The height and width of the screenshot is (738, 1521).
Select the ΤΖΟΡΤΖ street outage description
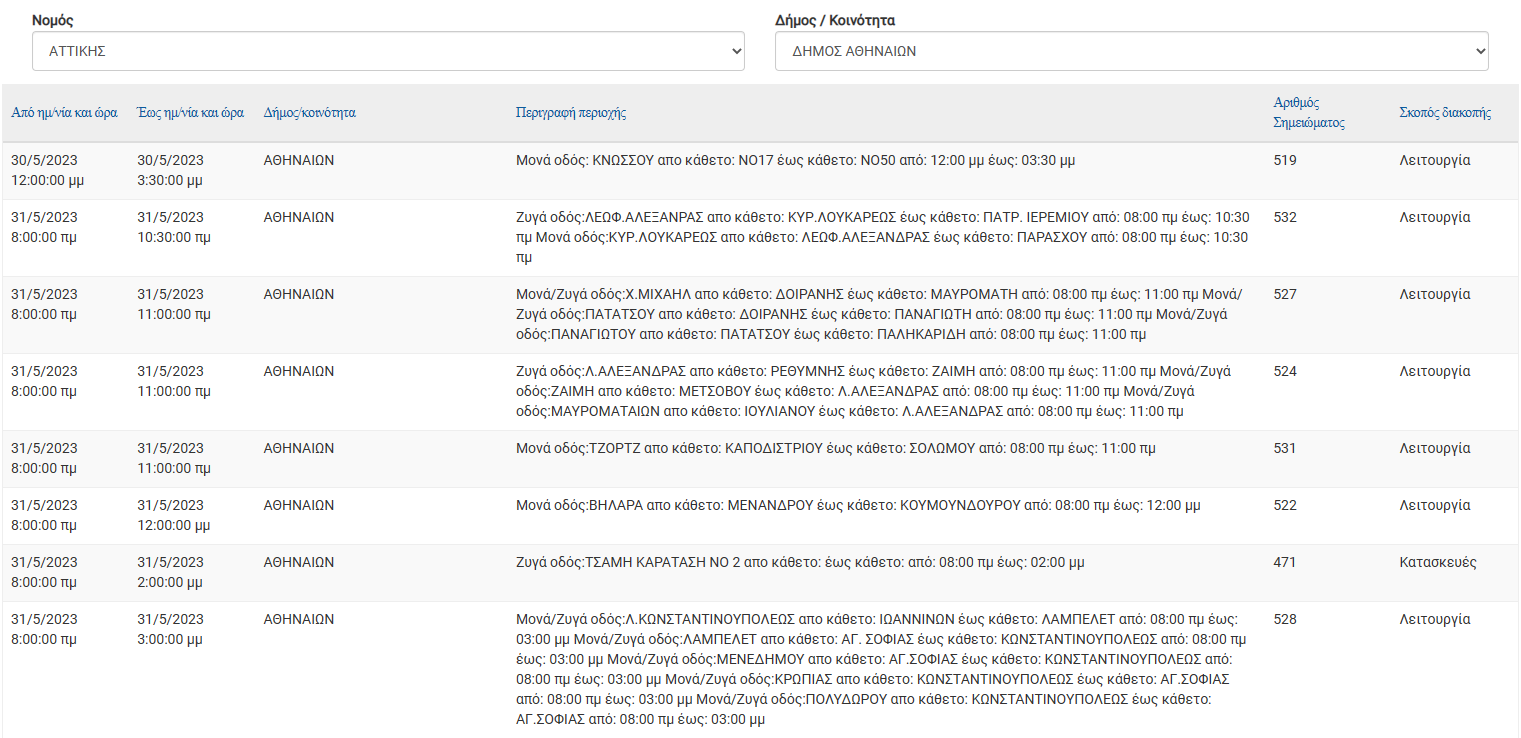835,449
